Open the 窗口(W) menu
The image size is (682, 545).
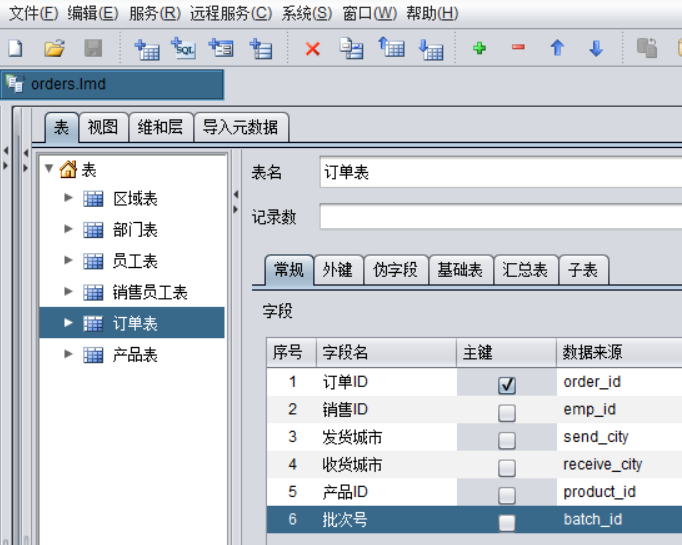tap(370, 13)
